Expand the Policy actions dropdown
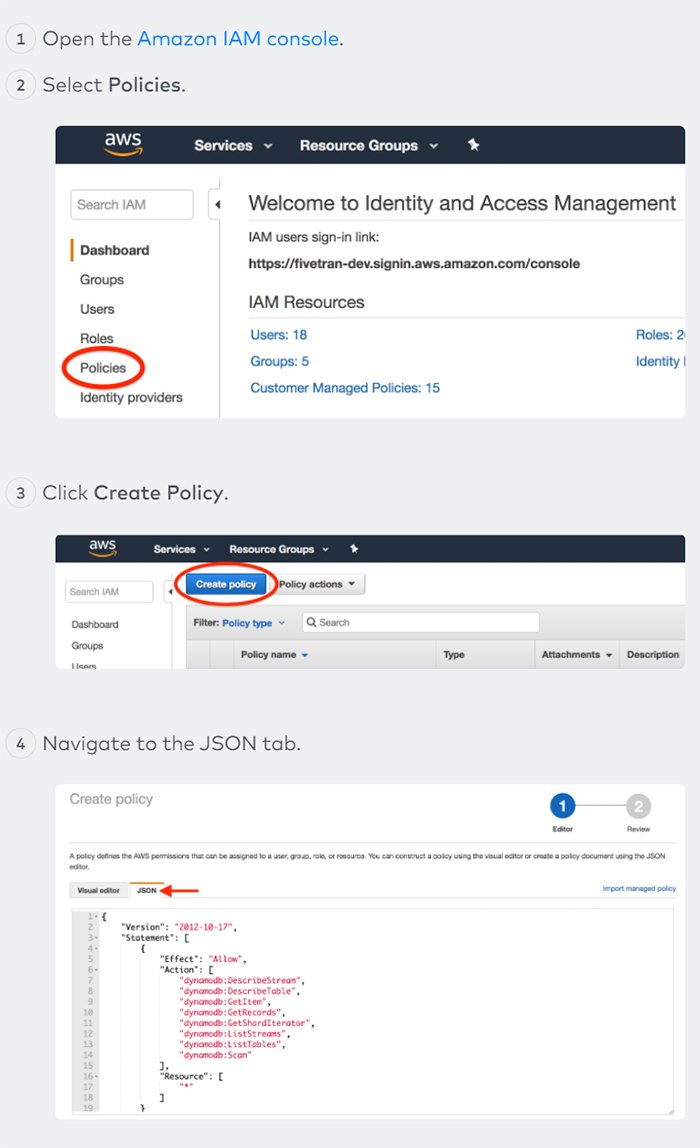 click(x=317, y=584)
